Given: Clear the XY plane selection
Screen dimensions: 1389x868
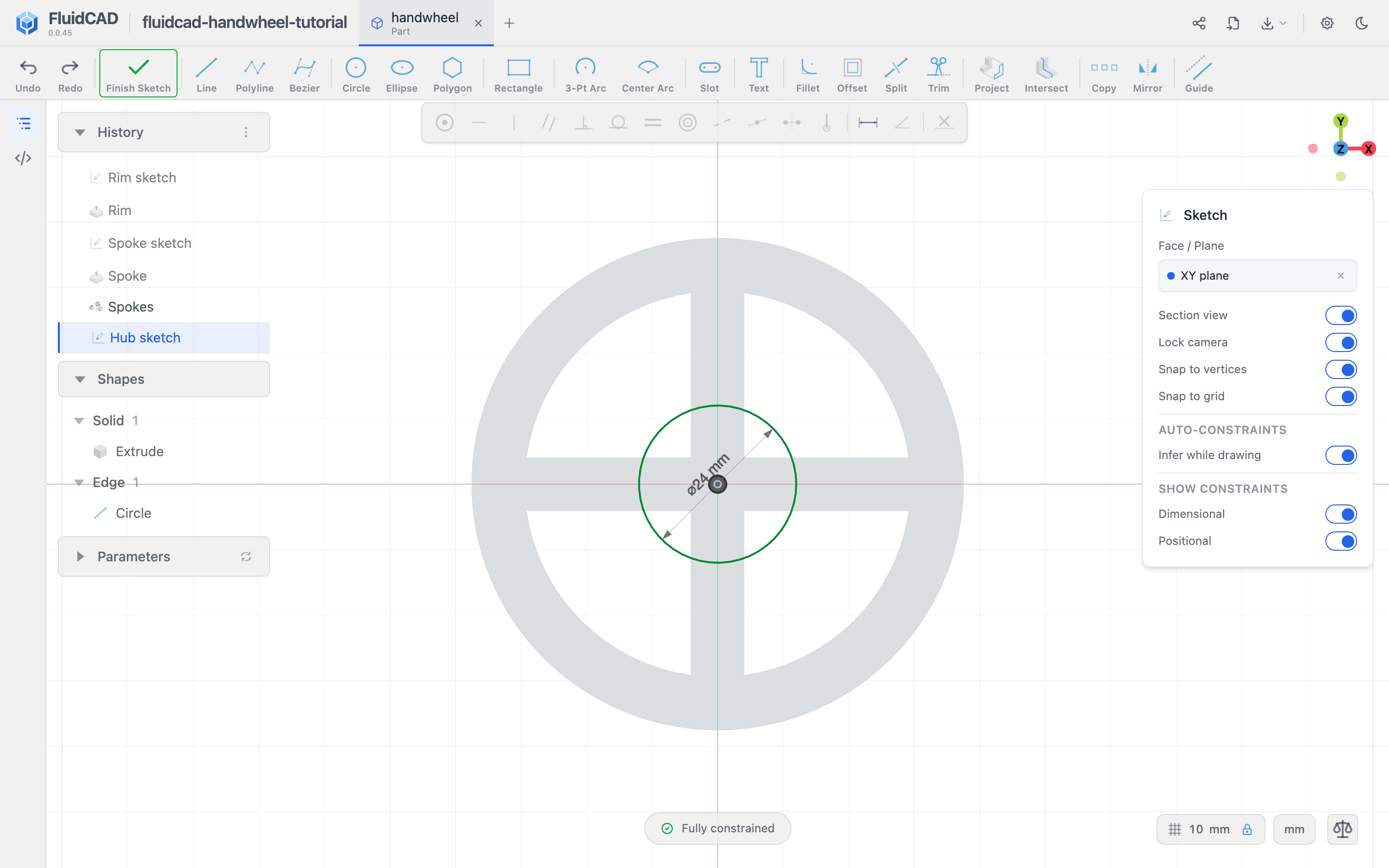Looking at the screenshot, I should tap(1341, 275).
